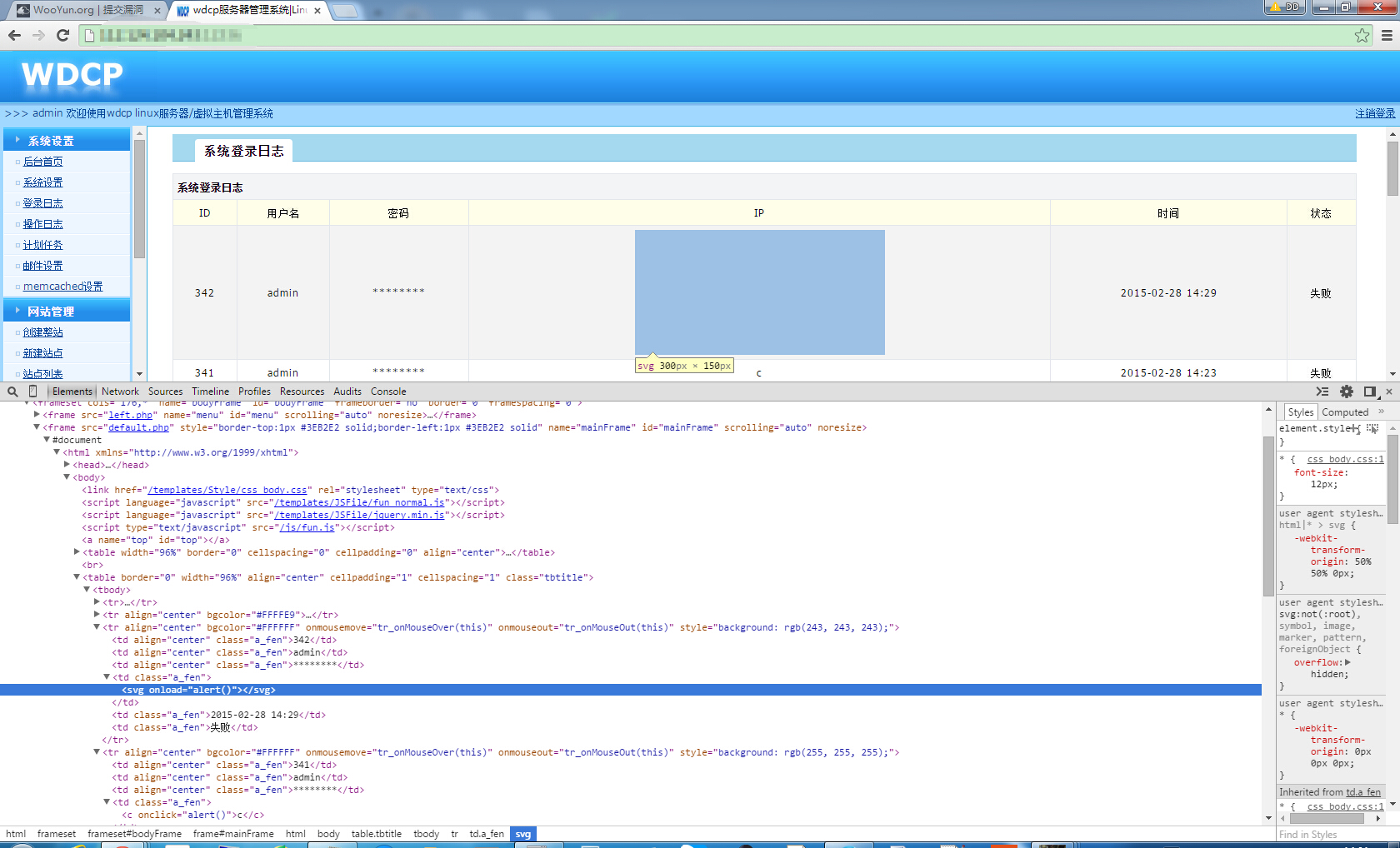
Task: Collapse the tbtitle table node
Action: (x=77, y=576)
